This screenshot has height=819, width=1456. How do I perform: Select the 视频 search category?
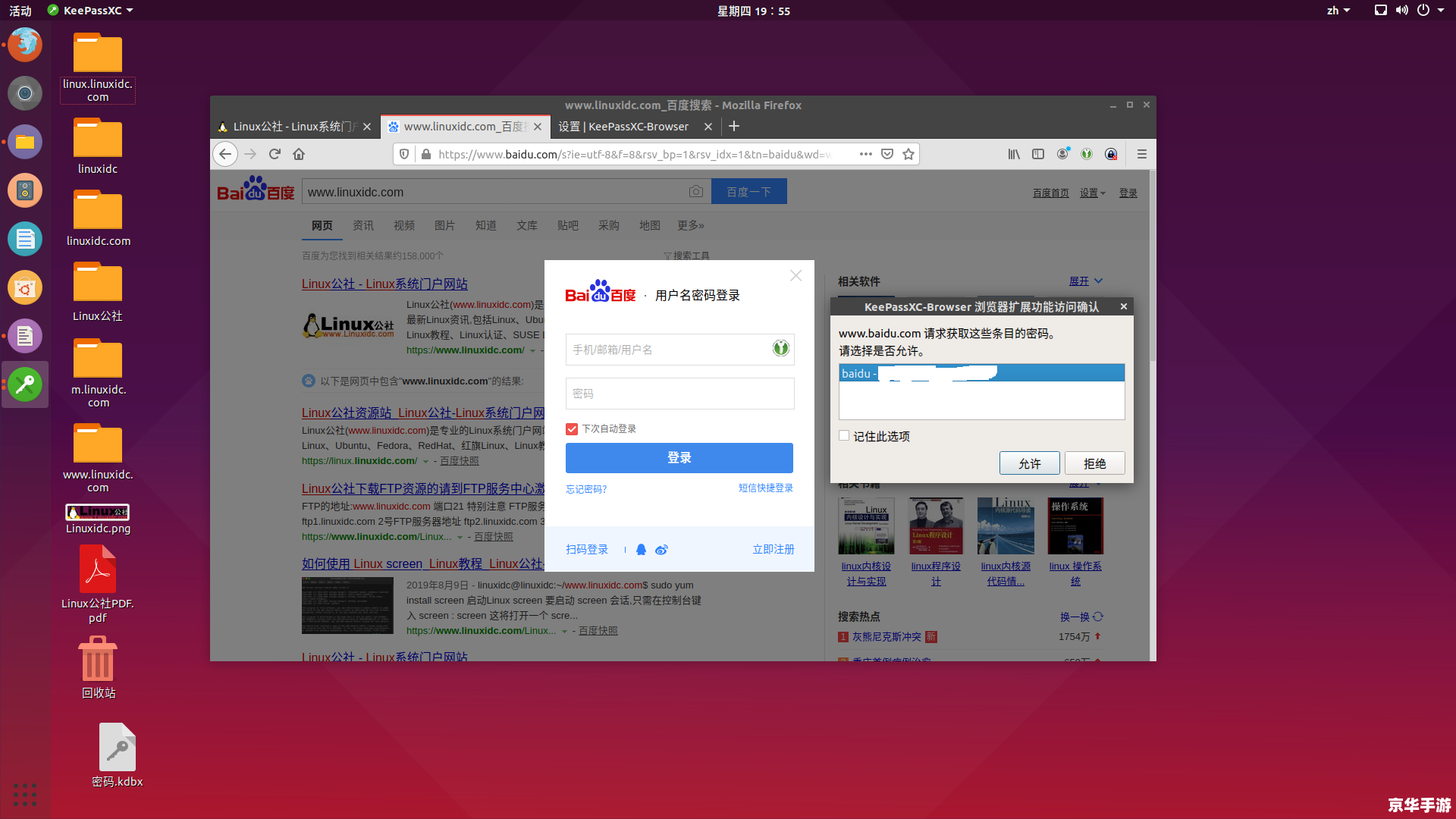404,225
